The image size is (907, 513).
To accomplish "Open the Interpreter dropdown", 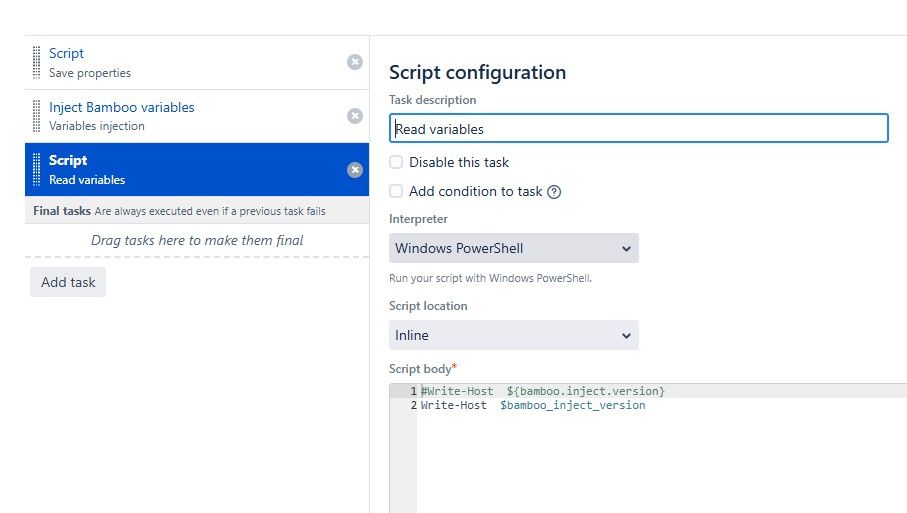I will [514, 248].
